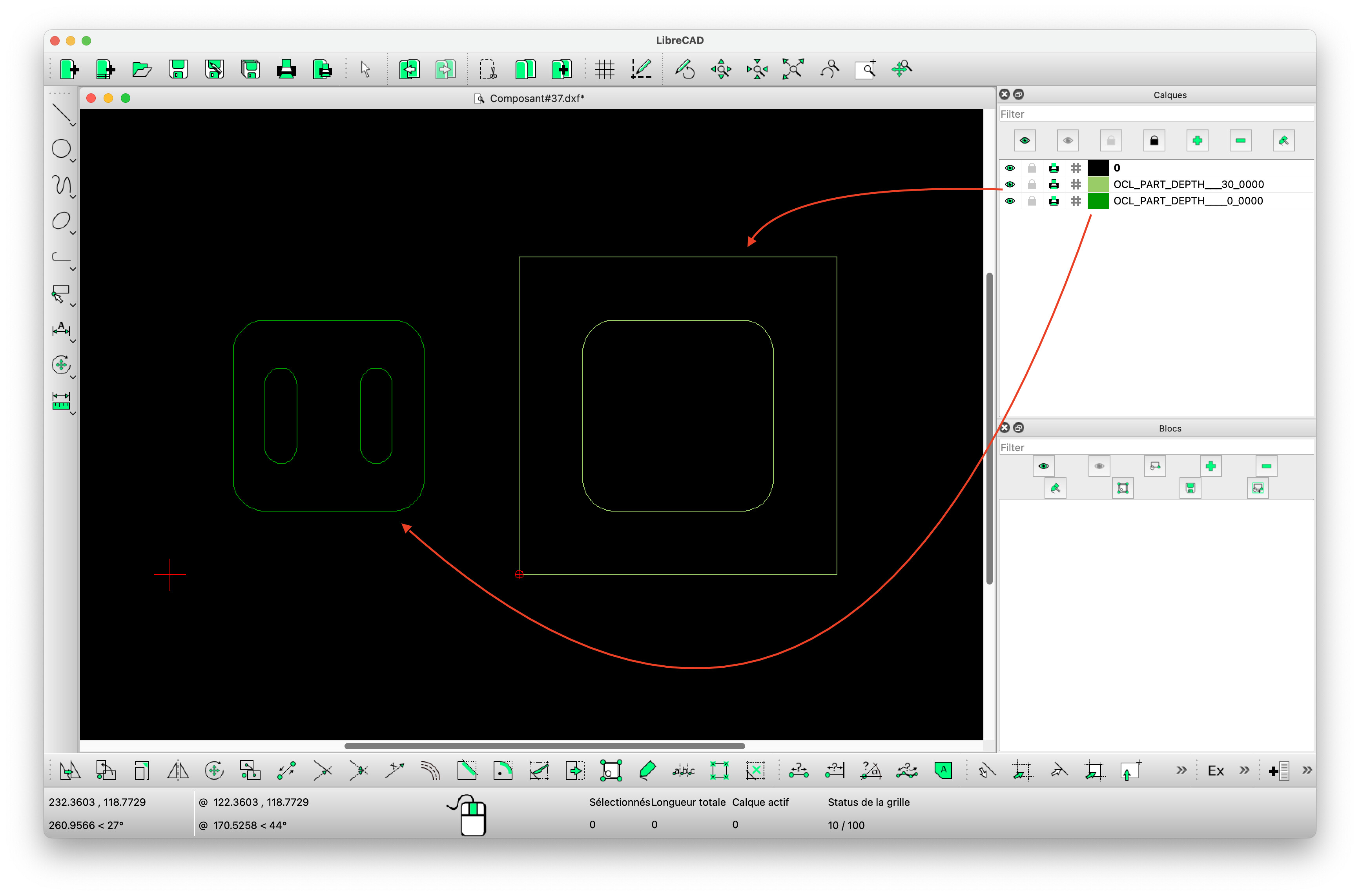Hide the OCL_PART_DEPTH___30_0000 layer via eye
Image resolution: width=1360 pixels, height=896 pixels.
click(x=1010, y=184)
